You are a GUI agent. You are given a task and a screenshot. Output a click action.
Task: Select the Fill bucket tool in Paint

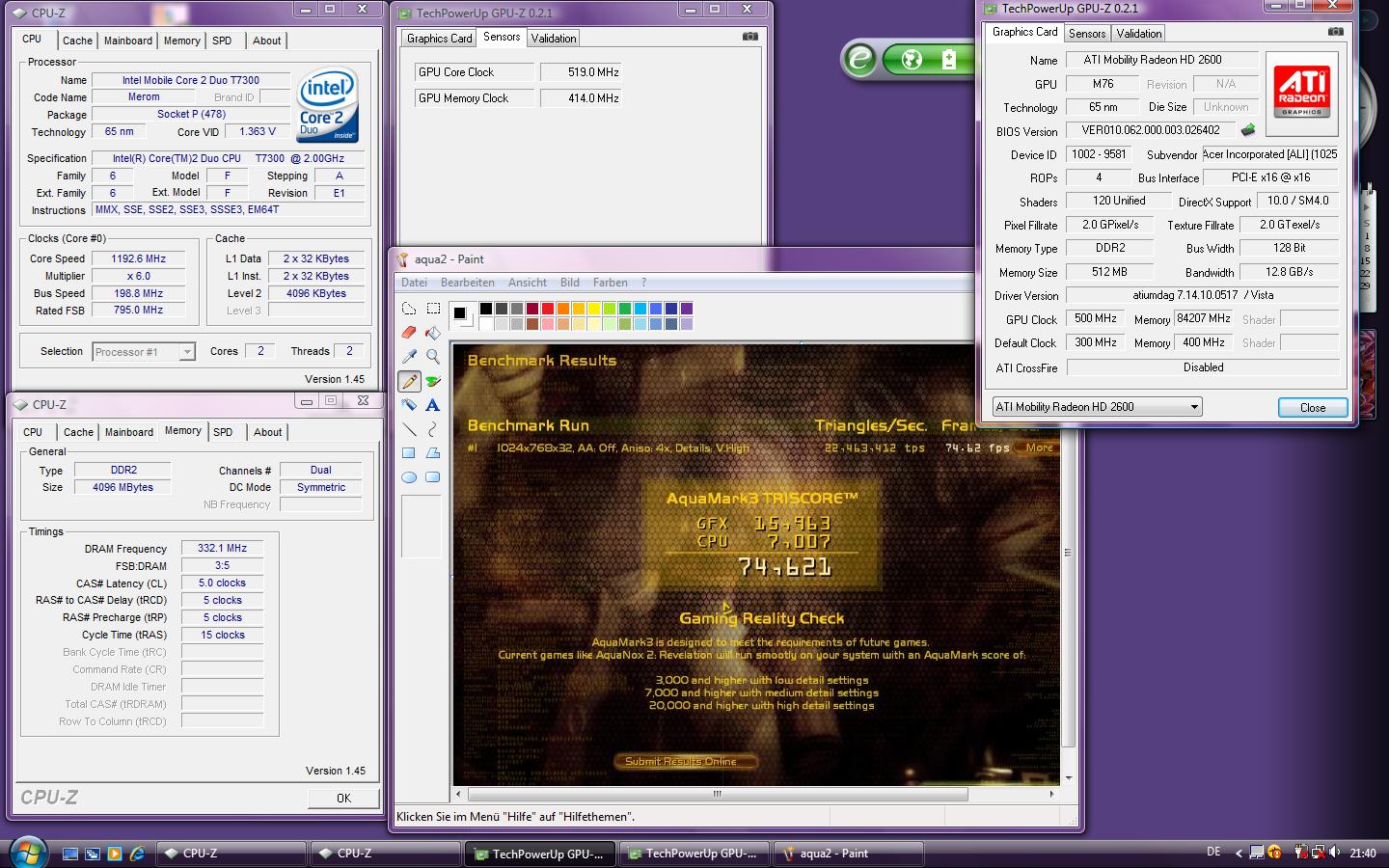point(433,333)
